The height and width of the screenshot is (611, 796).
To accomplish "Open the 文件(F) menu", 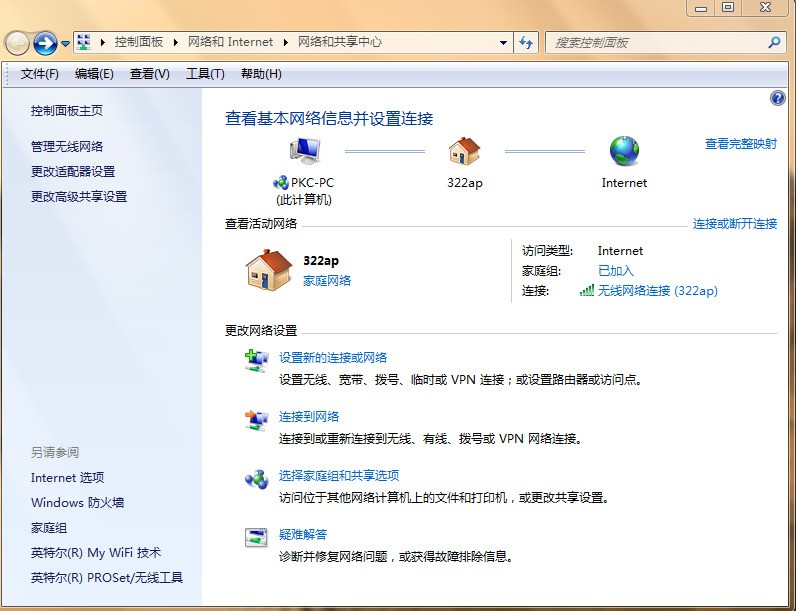I will point(40,74).
